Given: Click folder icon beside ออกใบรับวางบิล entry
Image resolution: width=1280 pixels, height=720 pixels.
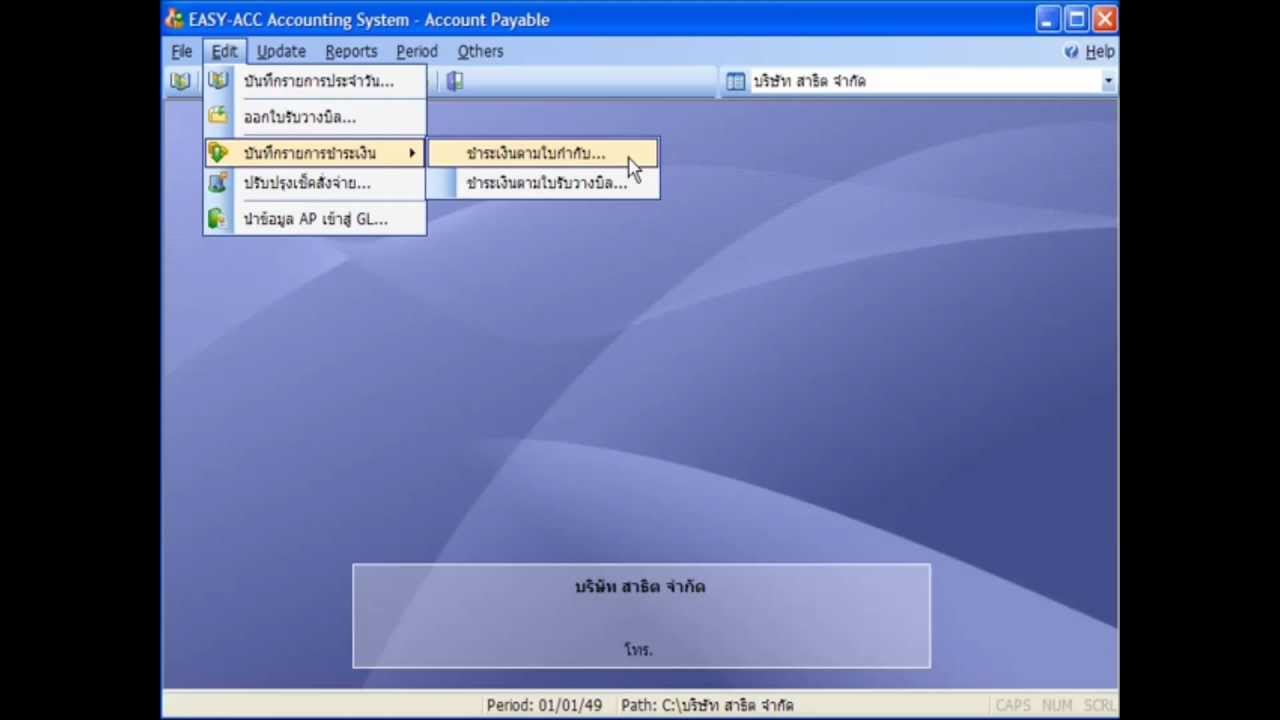Looking at the screenshot, I should coord(218,116).
